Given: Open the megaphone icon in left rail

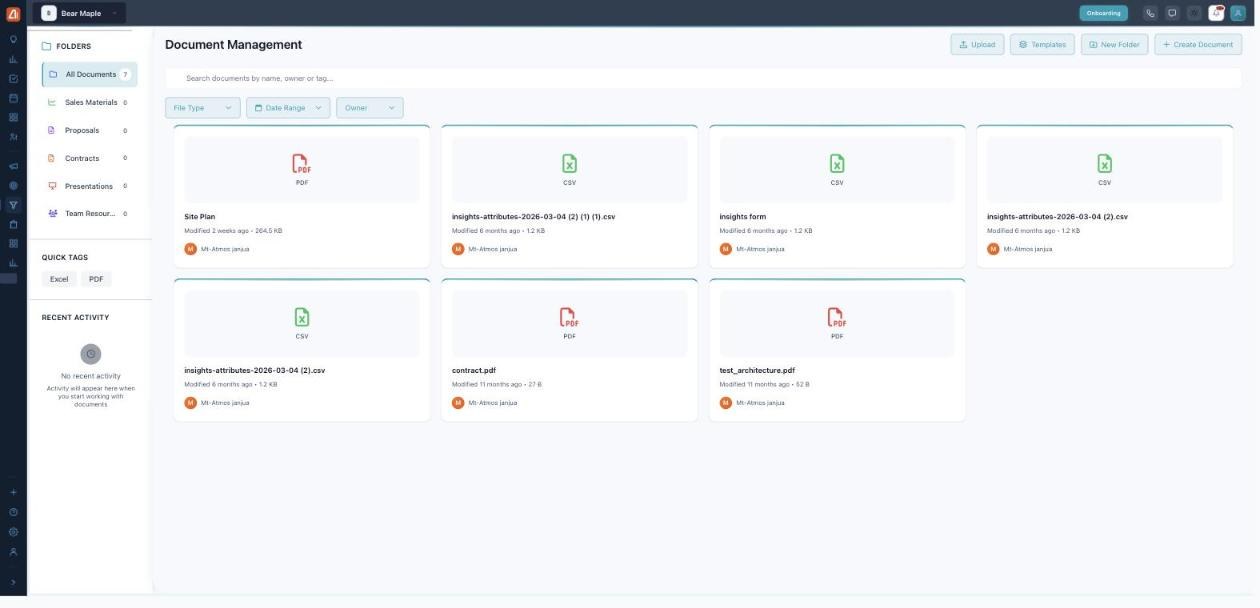Looking at the screenshot, I should click(13, 166).
